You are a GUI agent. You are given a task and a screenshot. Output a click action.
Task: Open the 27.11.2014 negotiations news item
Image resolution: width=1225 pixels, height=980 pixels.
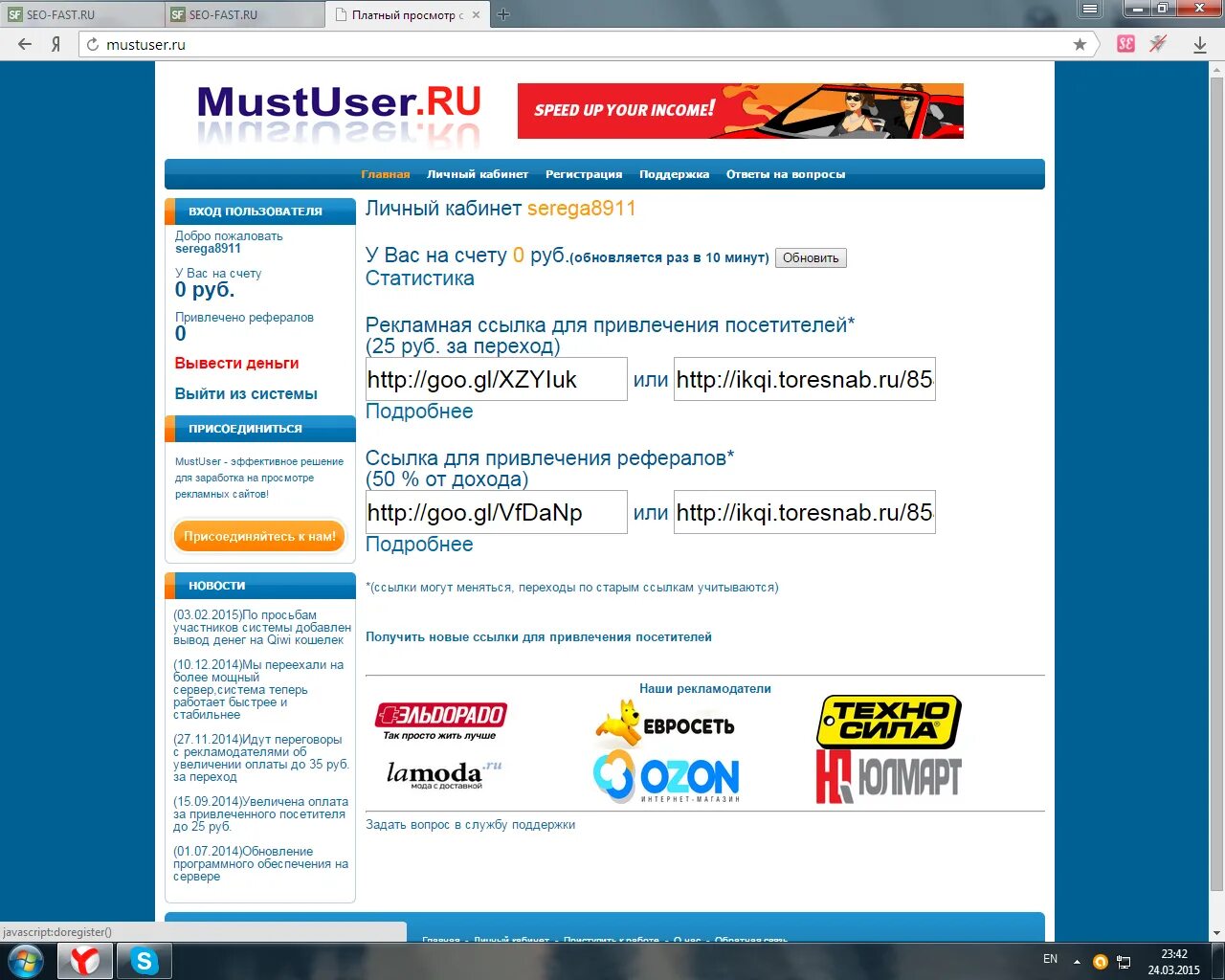point(261,758)
